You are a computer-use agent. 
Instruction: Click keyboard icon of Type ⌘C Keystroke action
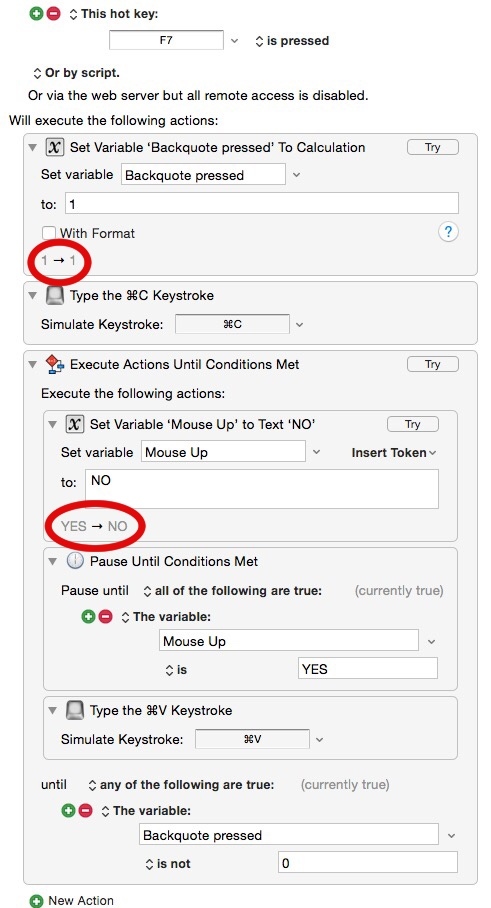point(54,296)
